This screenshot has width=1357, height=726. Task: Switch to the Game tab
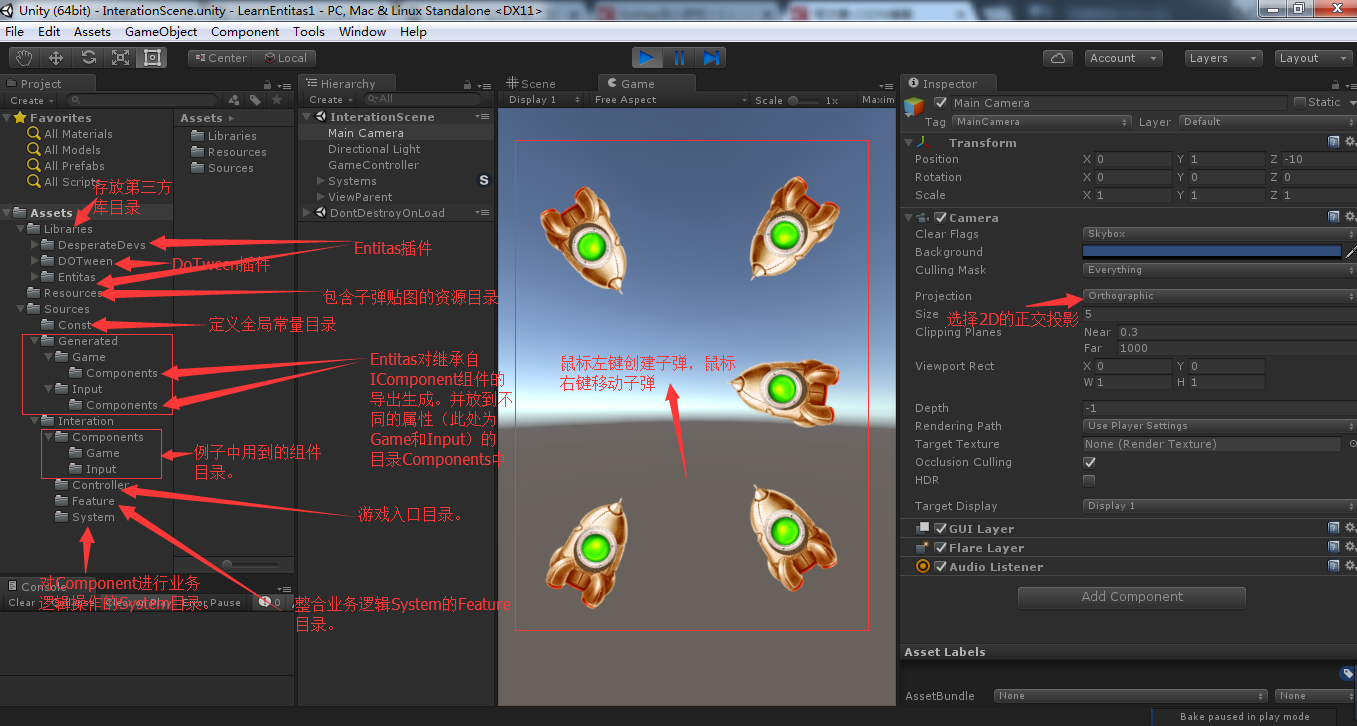point(630,84)
